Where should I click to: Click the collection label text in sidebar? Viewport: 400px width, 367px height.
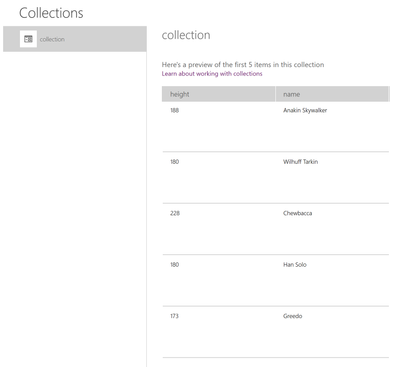(52, 39)
